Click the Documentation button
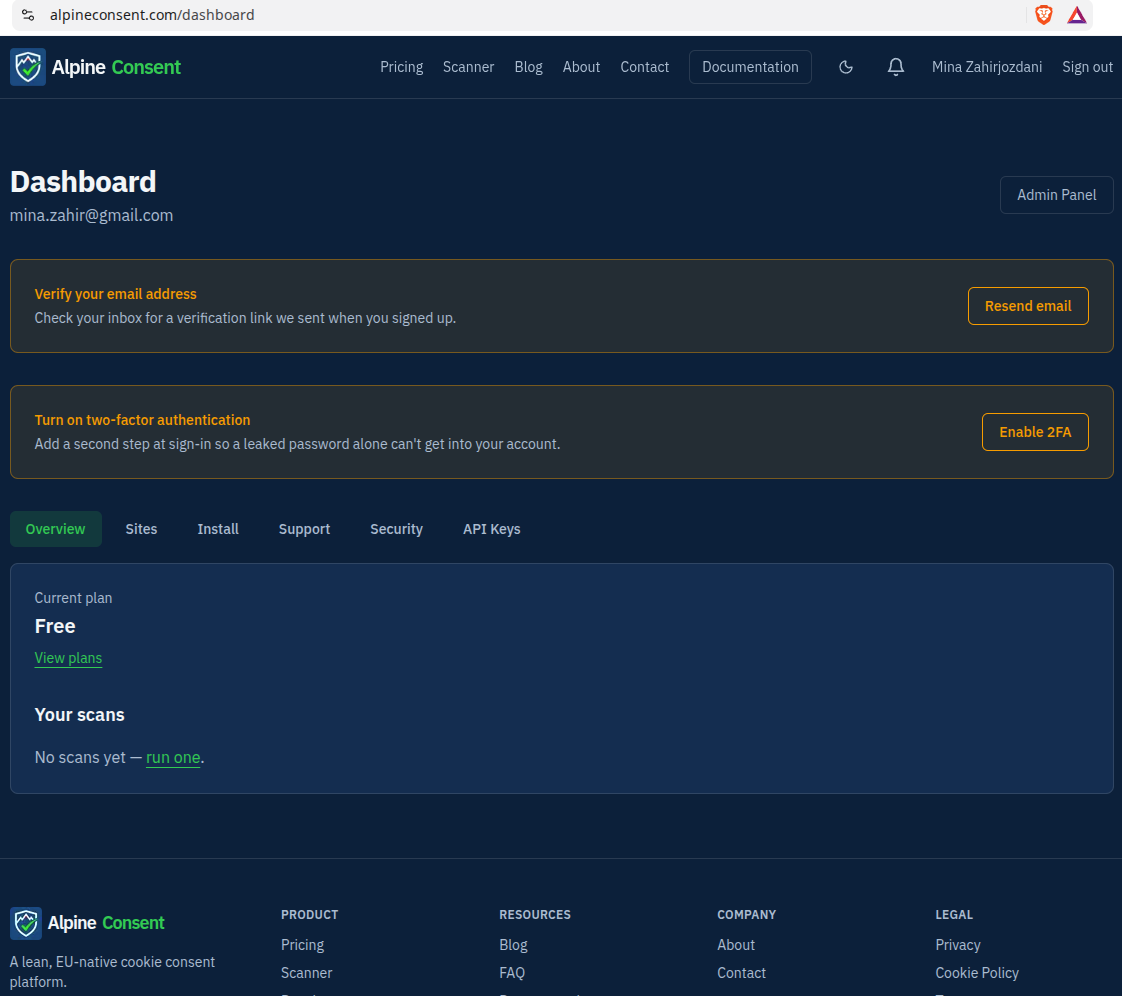 point(750,67)
